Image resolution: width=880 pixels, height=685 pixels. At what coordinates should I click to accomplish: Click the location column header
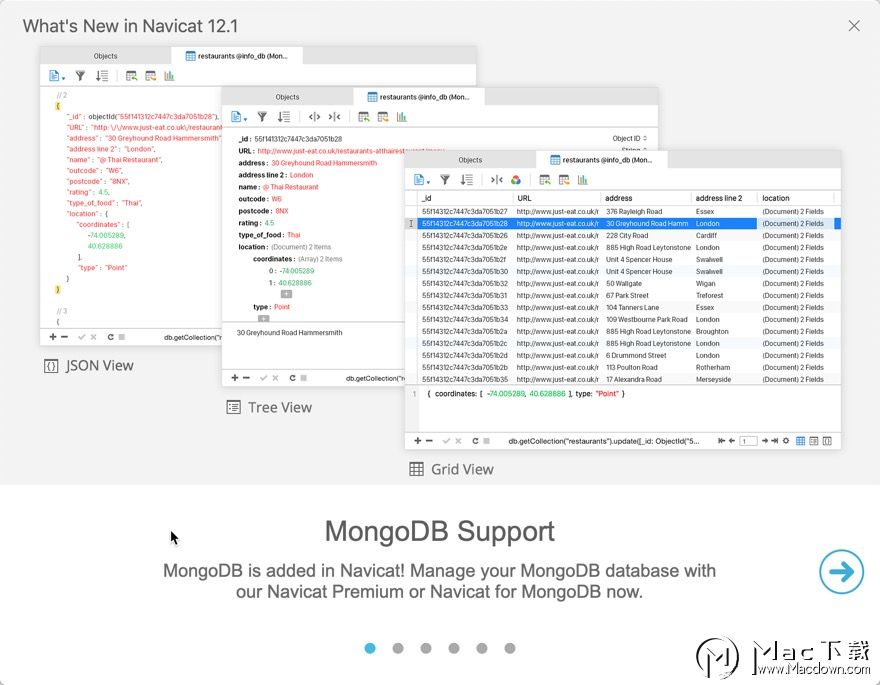click(x=796, y=198)
